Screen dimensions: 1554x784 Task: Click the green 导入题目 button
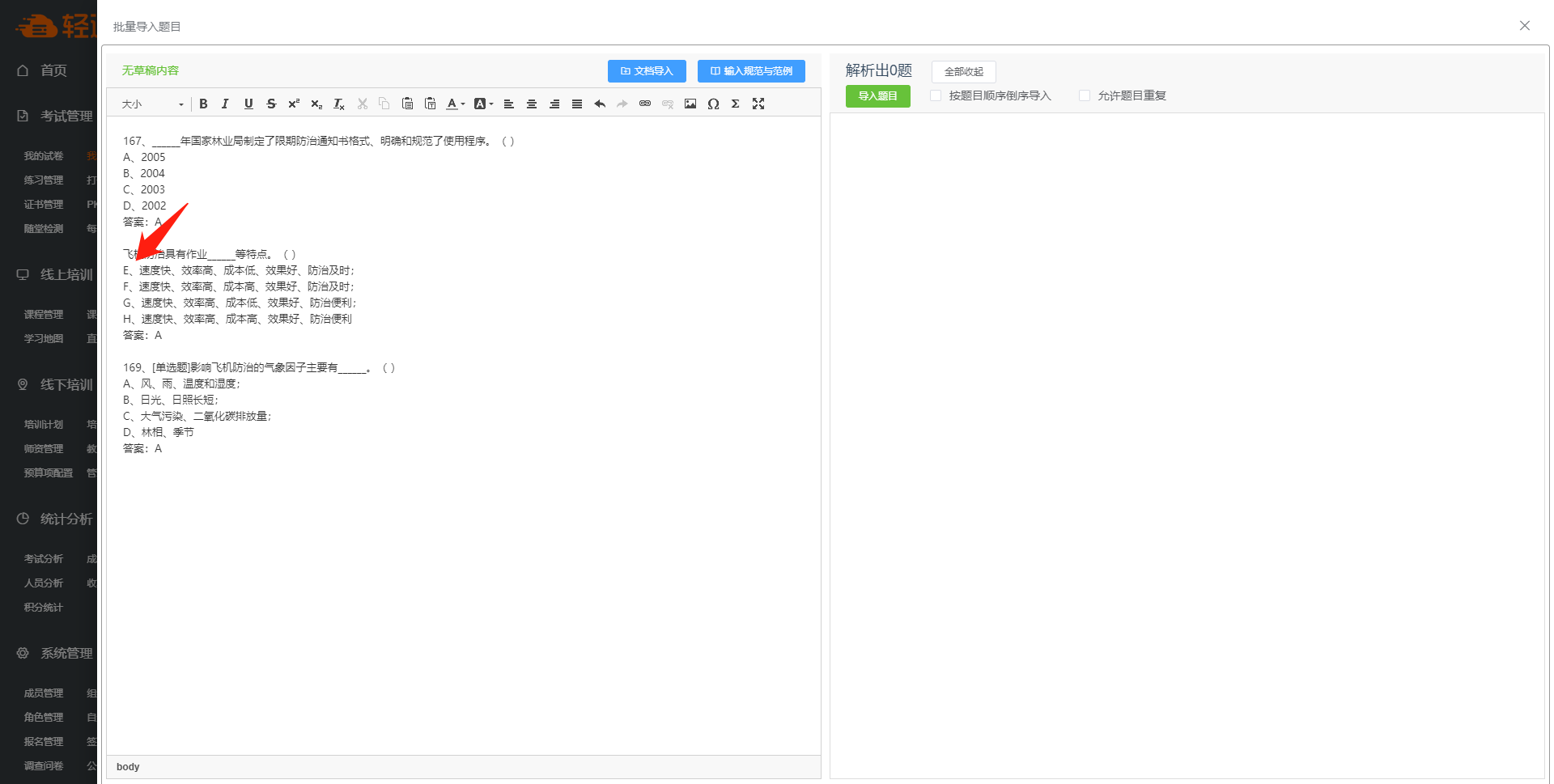pos(877,96)
